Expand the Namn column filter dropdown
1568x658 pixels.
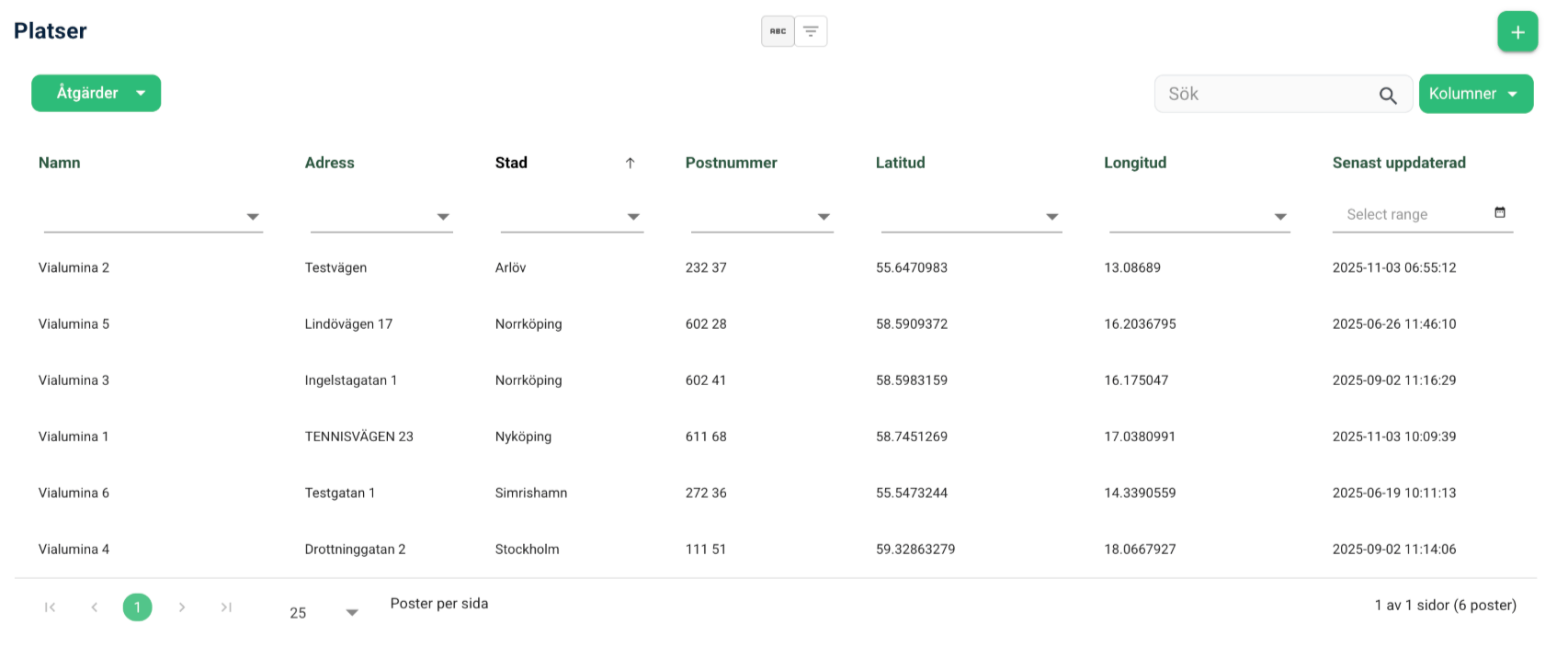pyautogui.click(x=253, y=217)
